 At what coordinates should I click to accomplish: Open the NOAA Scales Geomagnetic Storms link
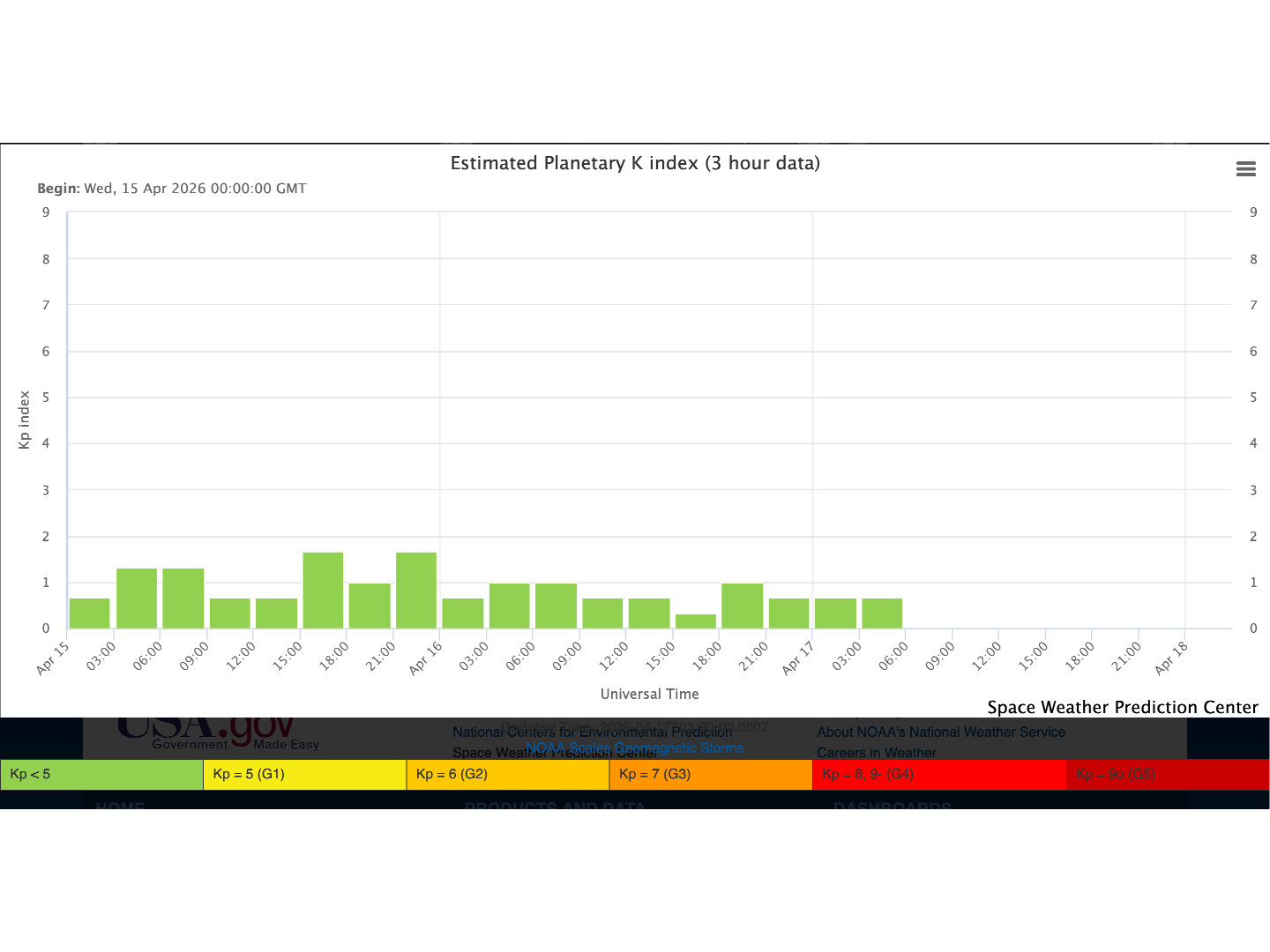634,747
